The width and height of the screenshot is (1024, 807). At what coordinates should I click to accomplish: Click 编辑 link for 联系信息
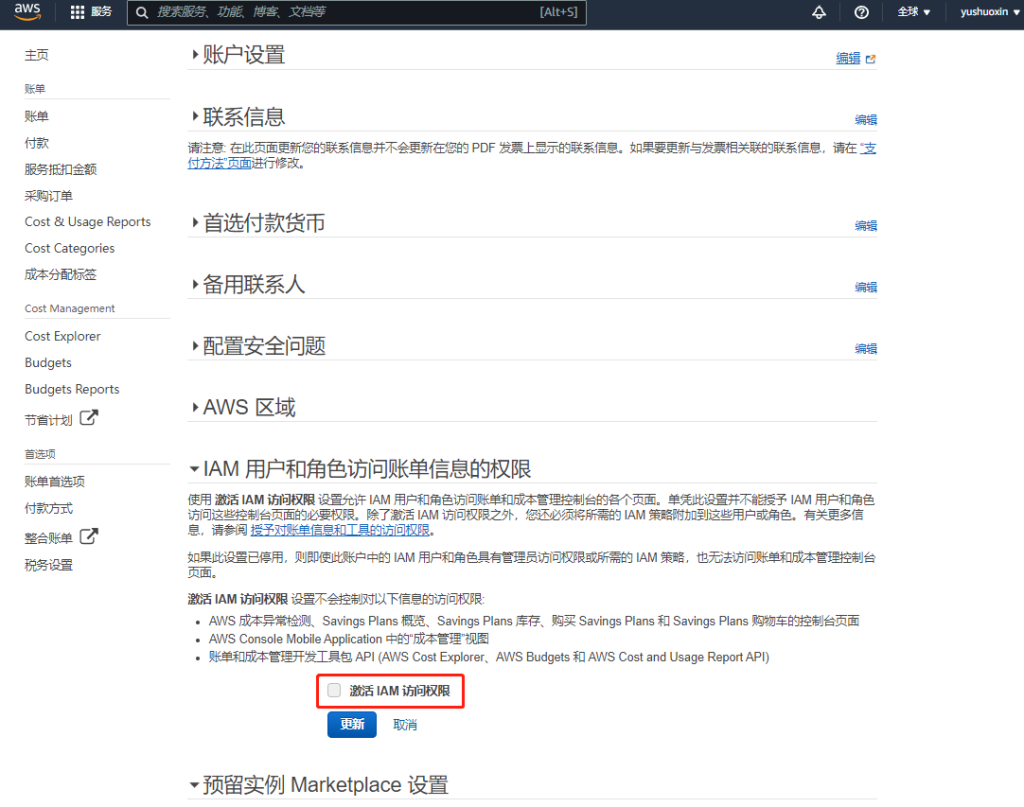pos(865,120)
